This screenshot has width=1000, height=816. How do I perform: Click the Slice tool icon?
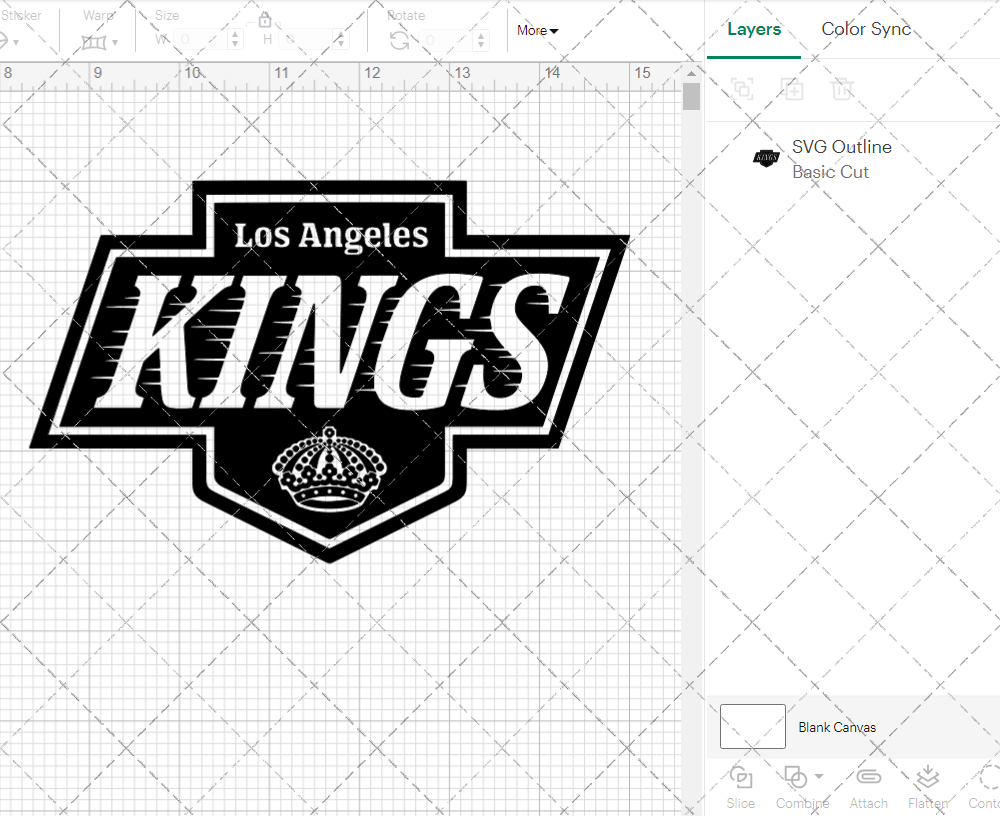[x=741, y=778]
